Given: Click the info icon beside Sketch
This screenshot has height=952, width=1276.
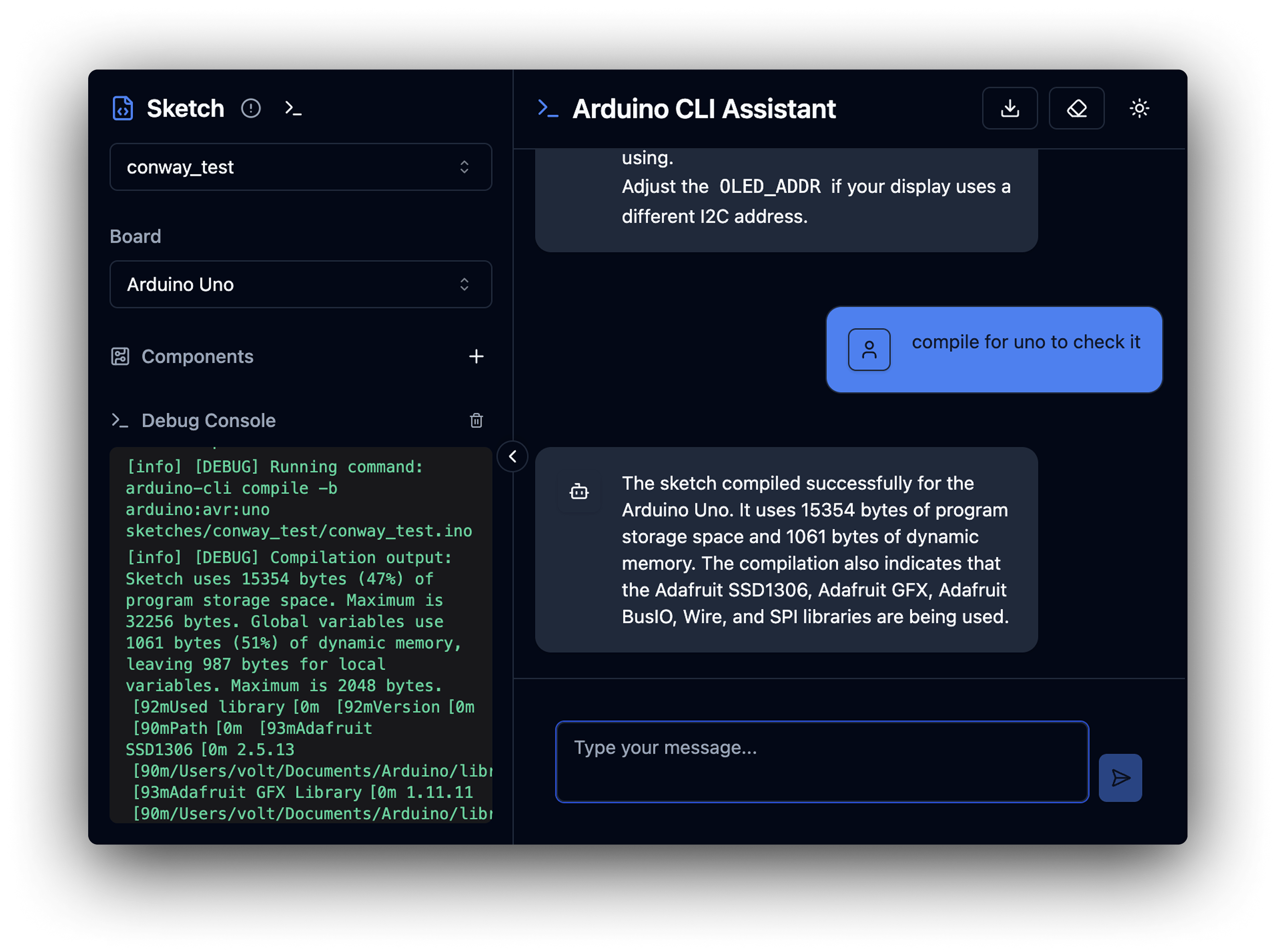Looking at the screenshot, I should click(251, 108).
